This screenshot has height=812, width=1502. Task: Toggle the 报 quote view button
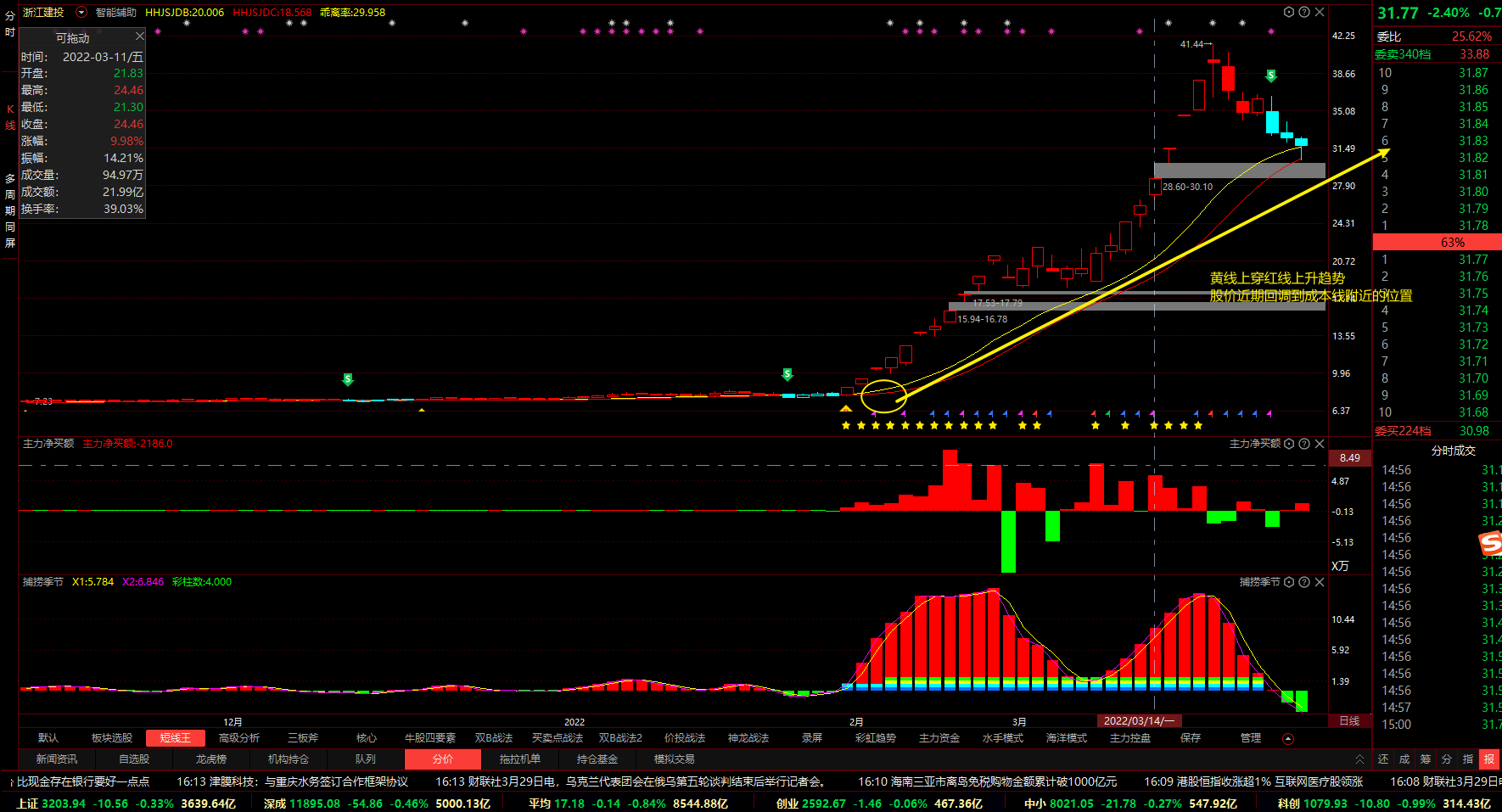(1488, 759)
